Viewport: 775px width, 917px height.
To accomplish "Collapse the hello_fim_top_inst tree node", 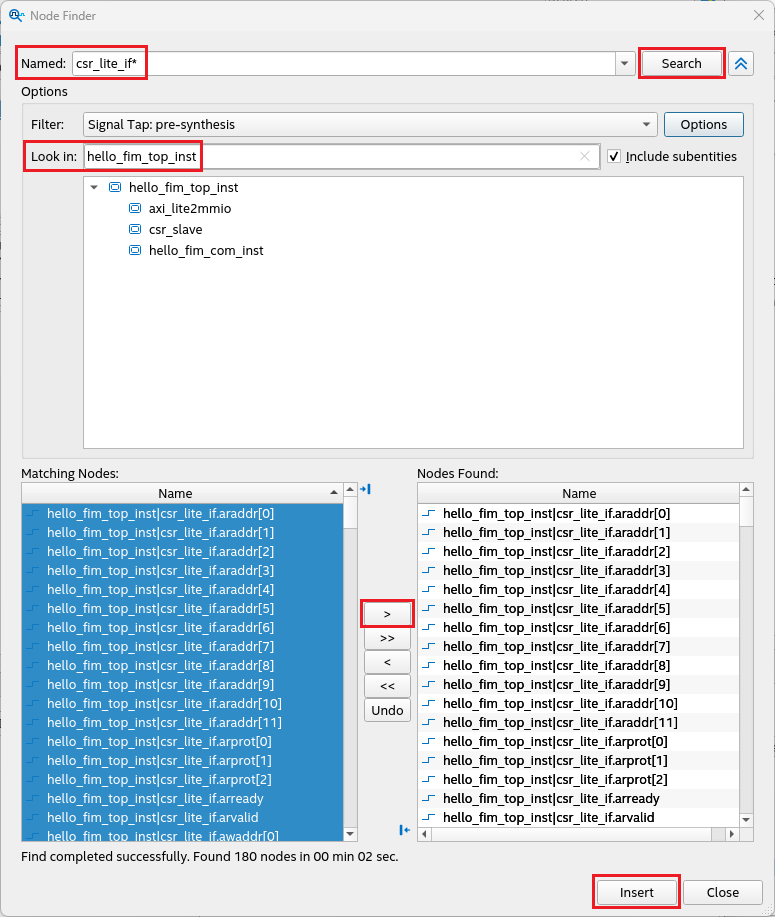I will tap(94, 188).
